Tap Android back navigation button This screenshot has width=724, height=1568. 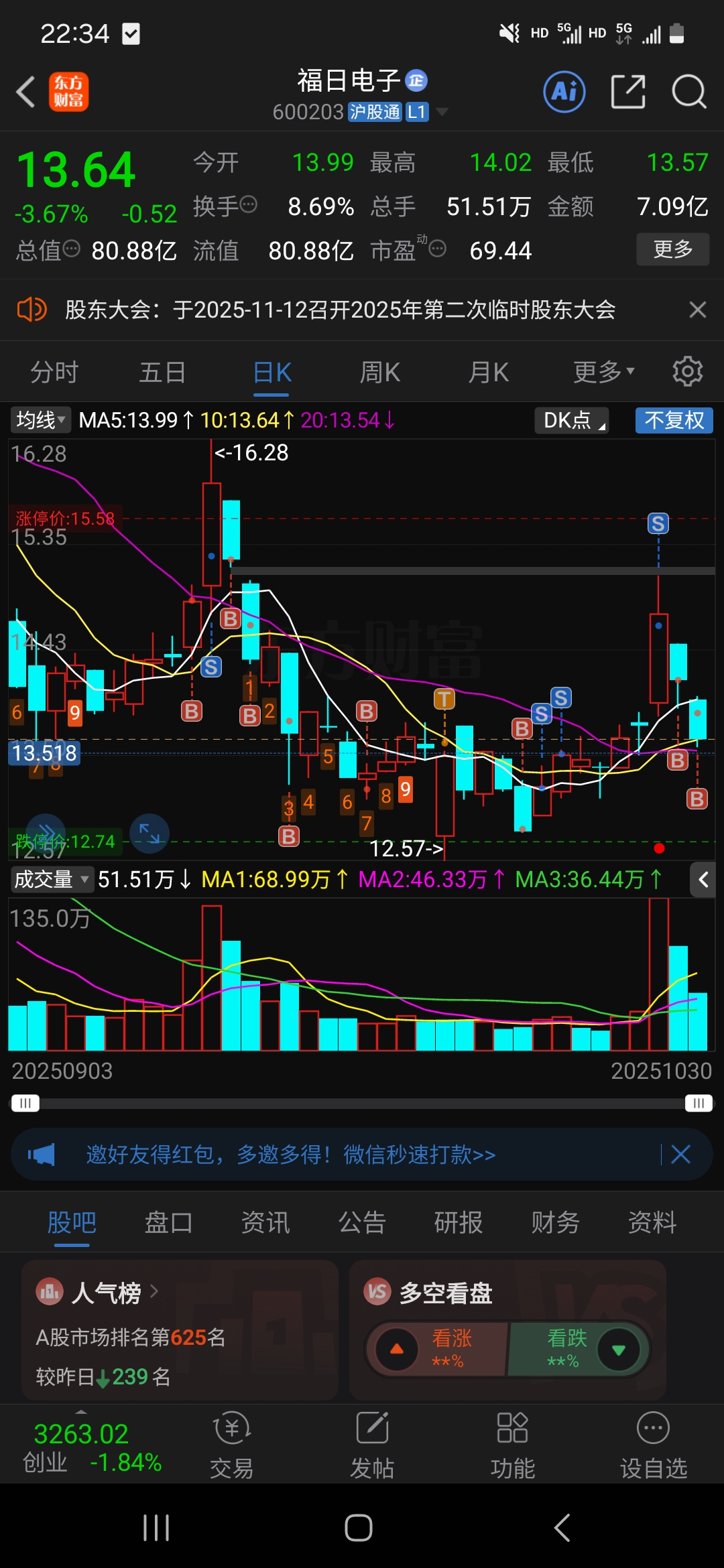[x=562, y=1528]
